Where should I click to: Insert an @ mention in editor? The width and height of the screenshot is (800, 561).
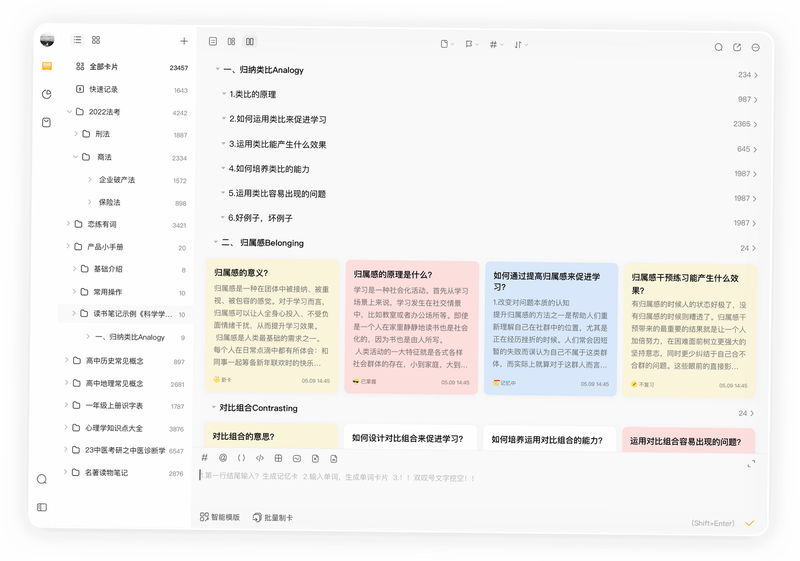coord(223,457)
